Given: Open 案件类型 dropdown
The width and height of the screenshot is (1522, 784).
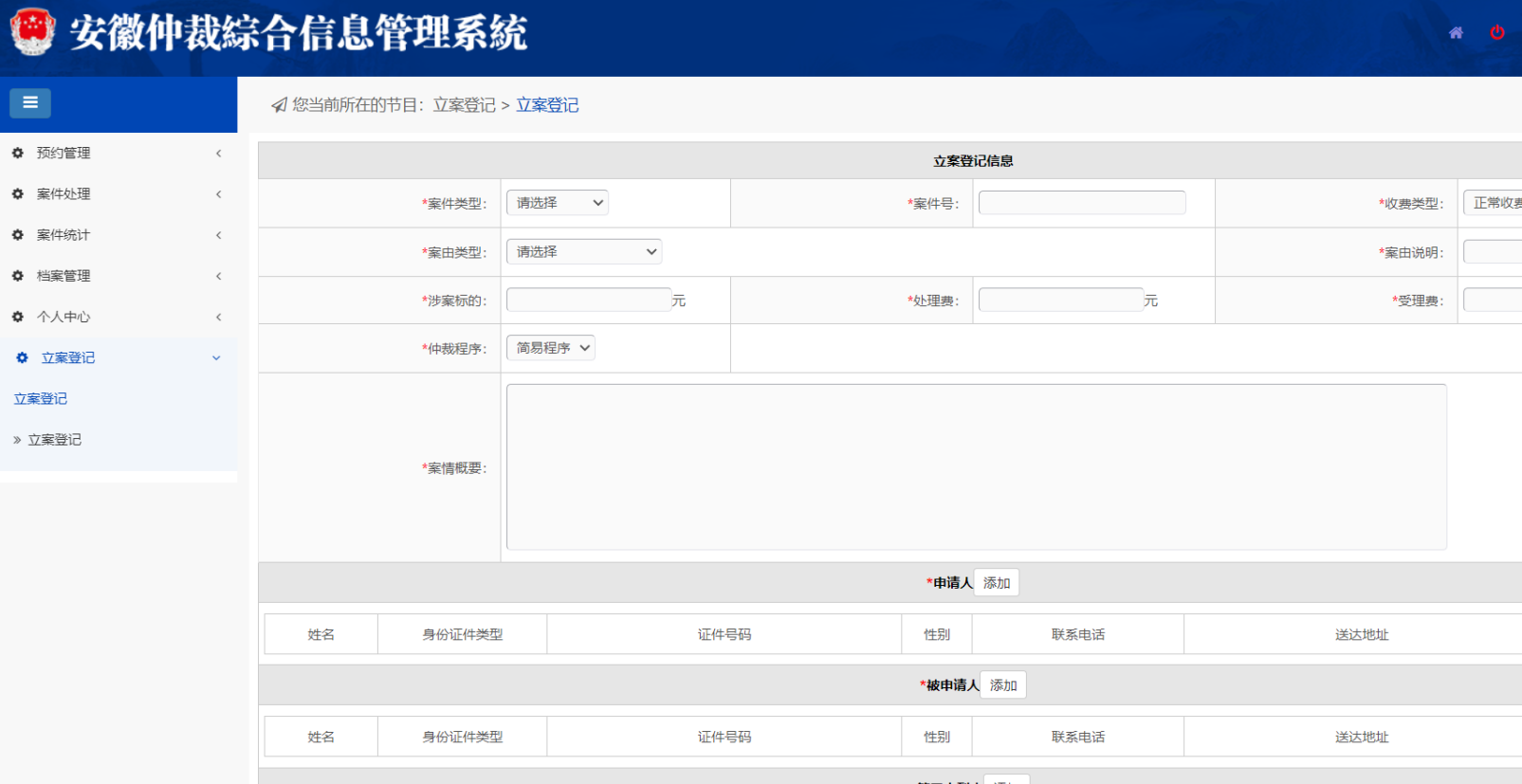Looking at the screenshot, I should [558, 203].
